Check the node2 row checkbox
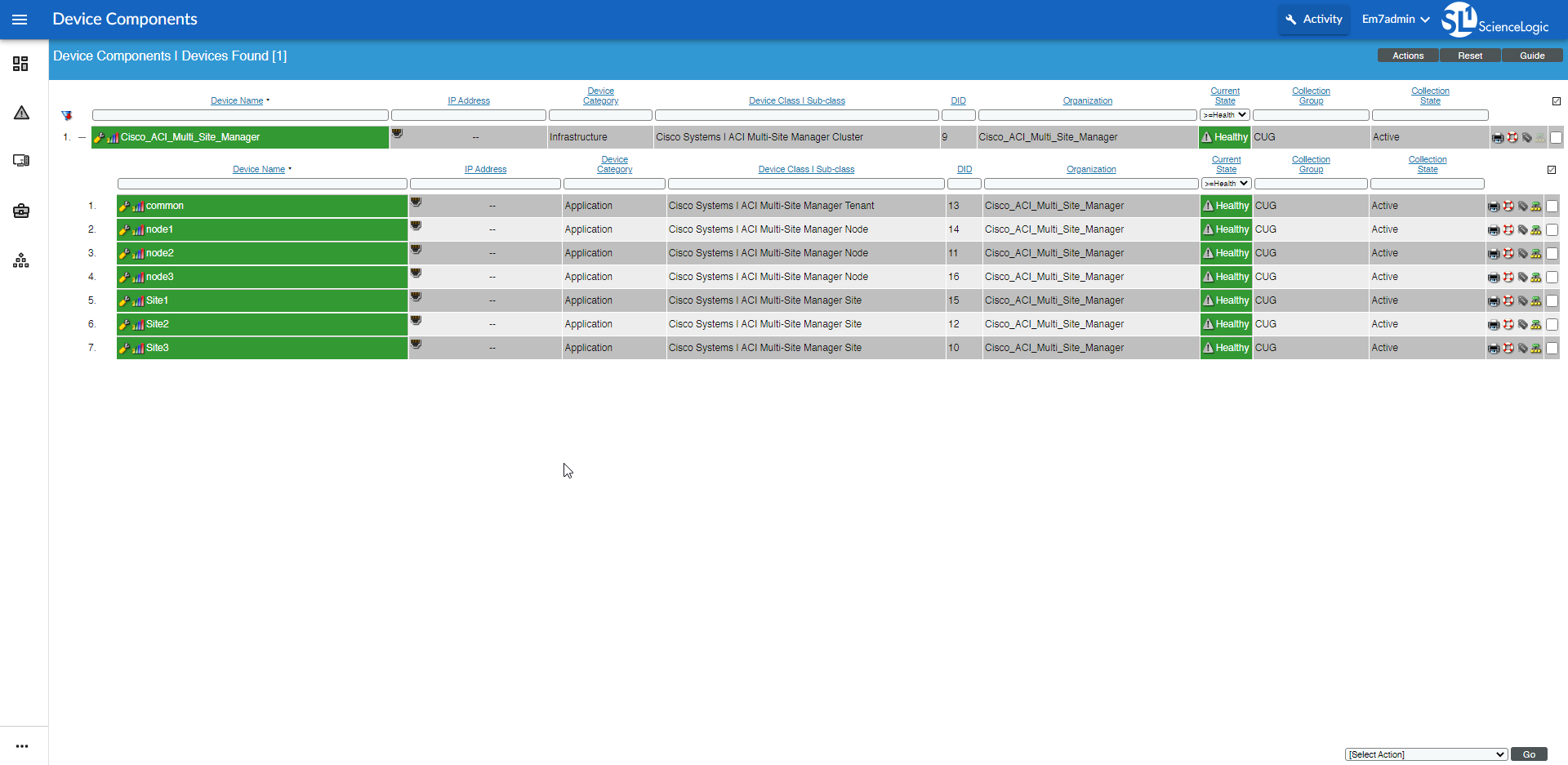 click(x=1552, y=254)
